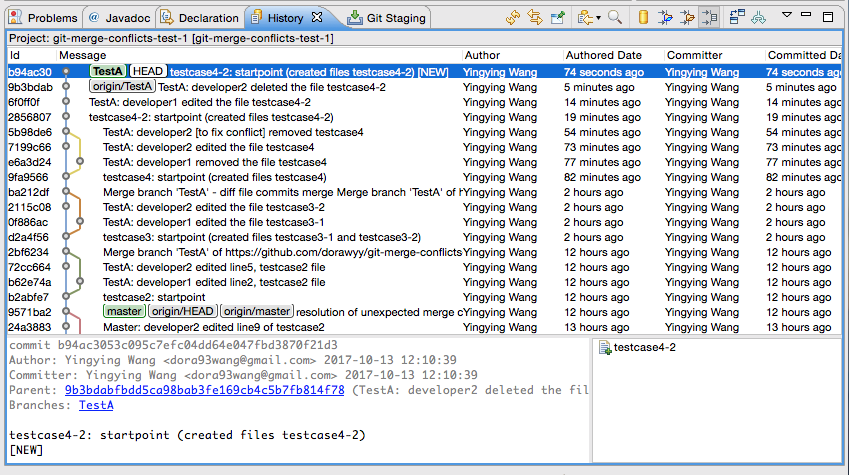Click the Declaration tab icon
The height and width of the screenshot is (475, 849).
tap(167, 17)
